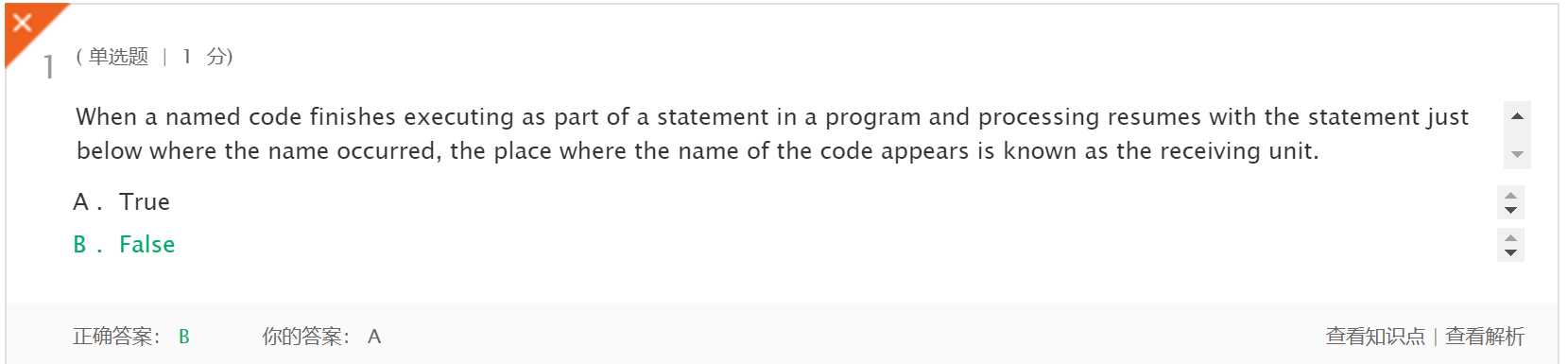Select answer option A True
Screen dimensions: 1568x364
point(122,202)
